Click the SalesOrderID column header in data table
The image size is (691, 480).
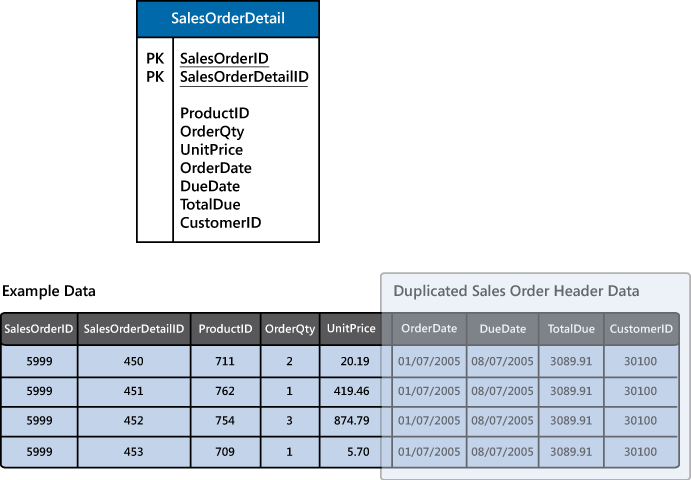point(39,329)
